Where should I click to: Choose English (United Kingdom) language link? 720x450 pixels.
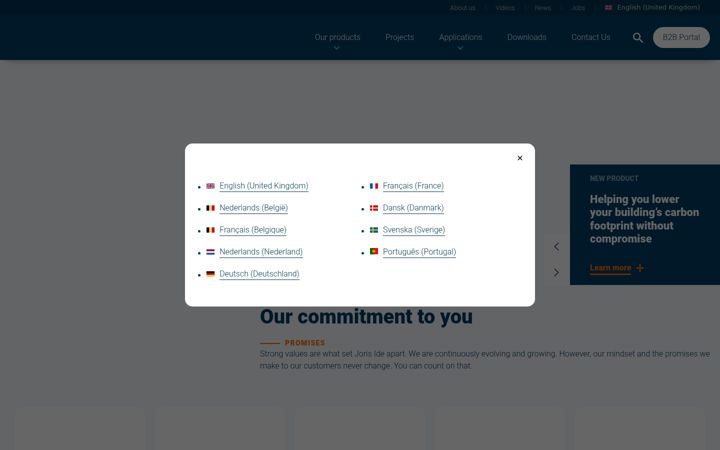[x=264, y=186]
